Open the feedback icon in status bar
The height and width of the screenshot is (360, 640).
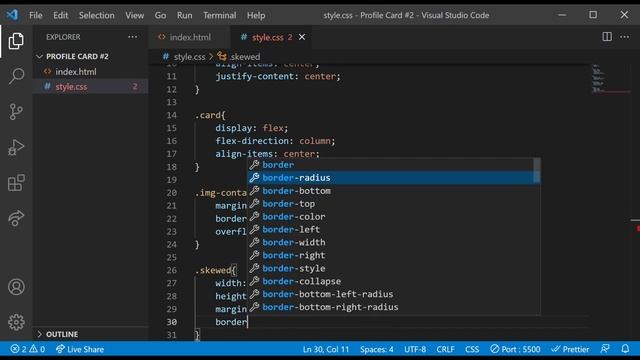coord(605,349)
